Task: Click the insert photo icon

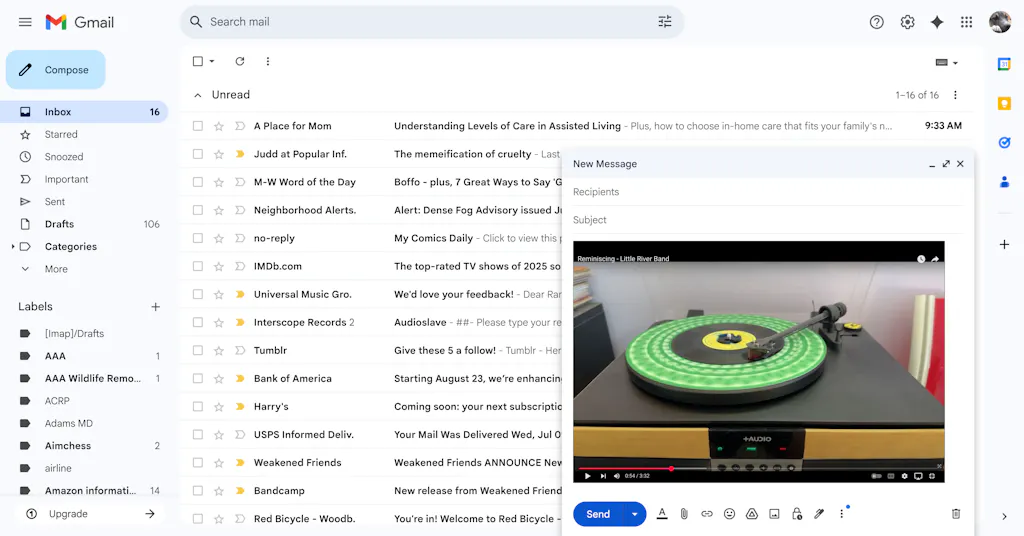Action: pos(774,514)
